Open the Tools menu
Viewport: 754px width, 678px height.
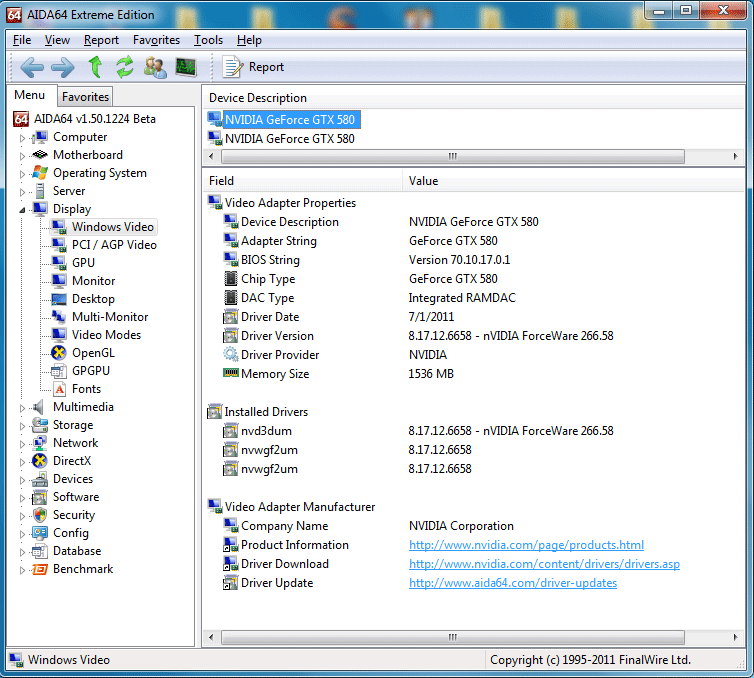[x=208, y=40]
